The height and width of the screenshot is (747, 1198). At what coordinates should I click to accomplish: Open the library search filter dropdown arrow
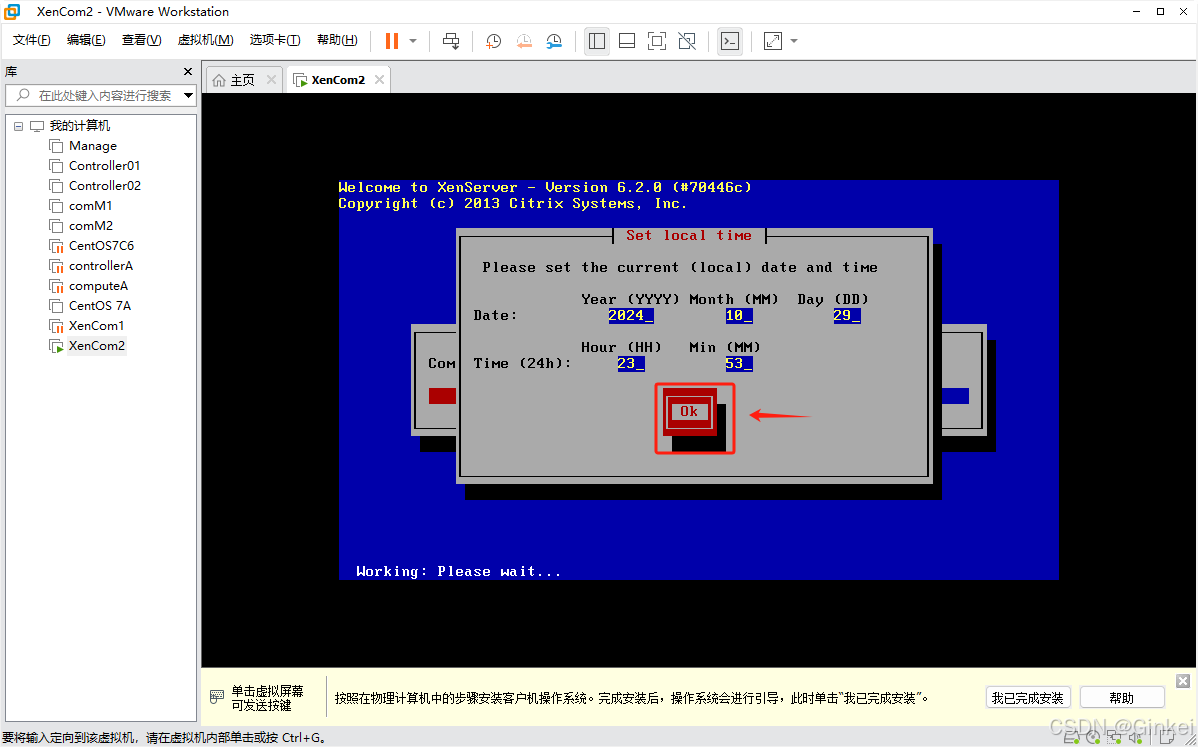point(188,95)
